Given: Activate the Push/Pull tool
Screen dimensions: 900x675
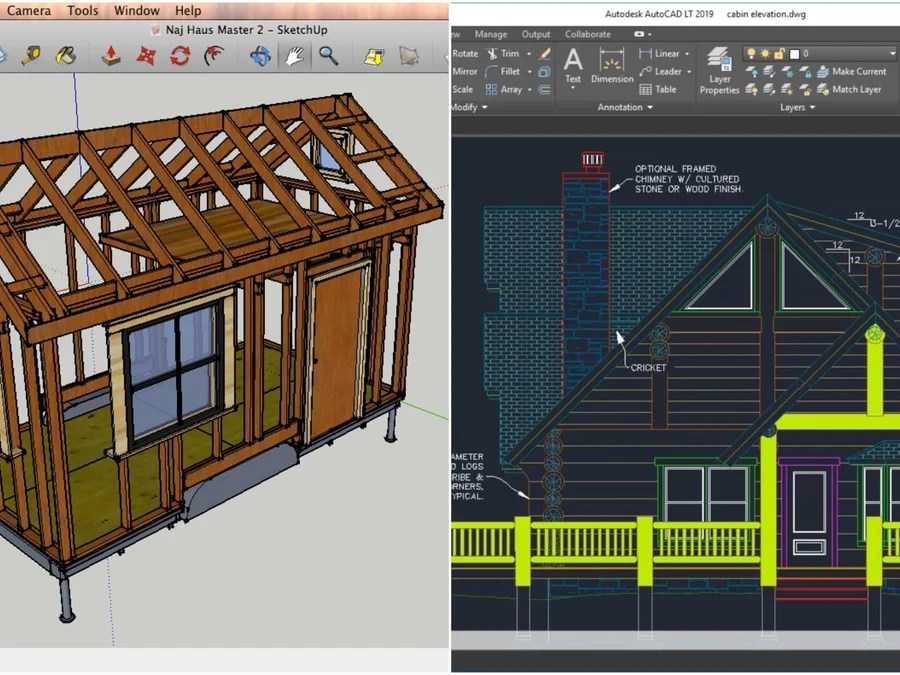Looking at the screenshot, I should click(112, 55).
